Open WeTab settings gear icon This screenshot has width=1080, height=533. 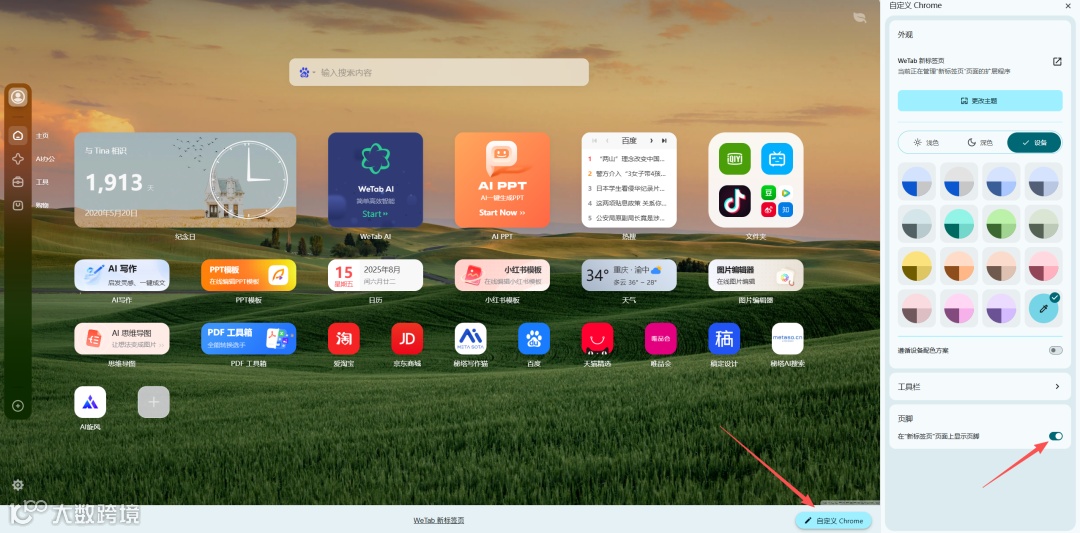18,485
